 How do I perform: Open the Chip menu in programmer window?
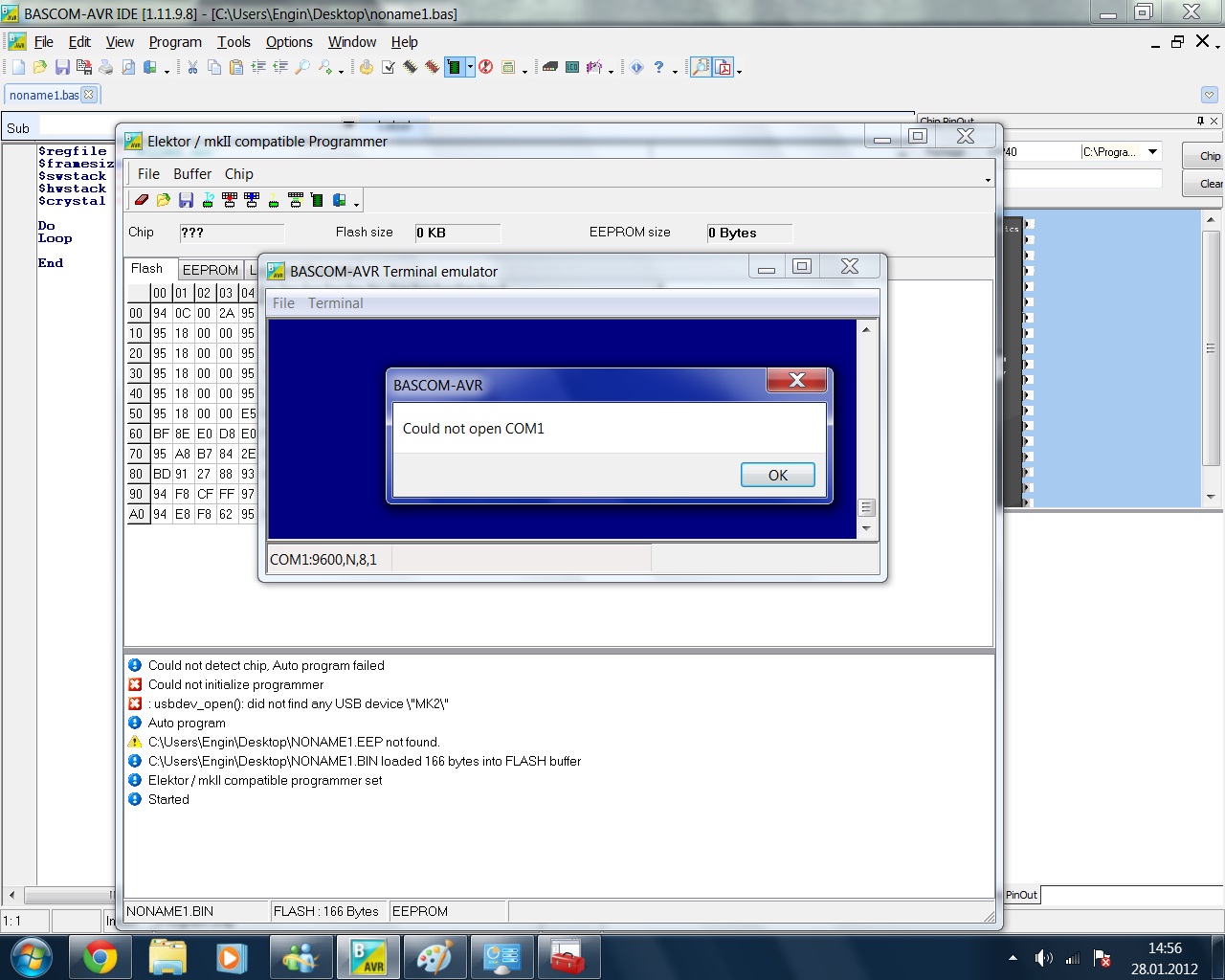(239, 174)
